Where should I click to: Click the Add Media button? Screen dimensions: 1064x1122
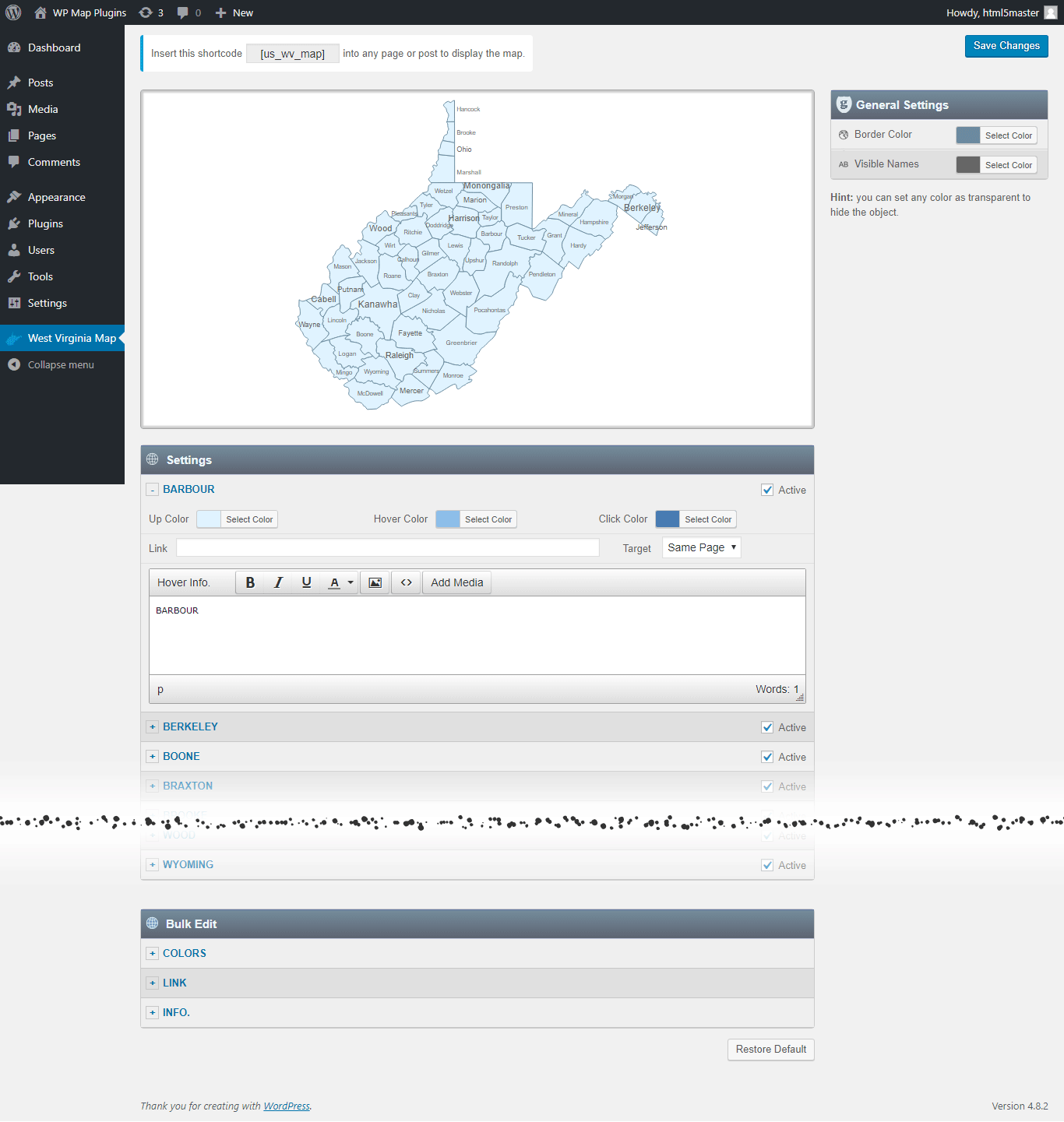click(x=457, y=582)
